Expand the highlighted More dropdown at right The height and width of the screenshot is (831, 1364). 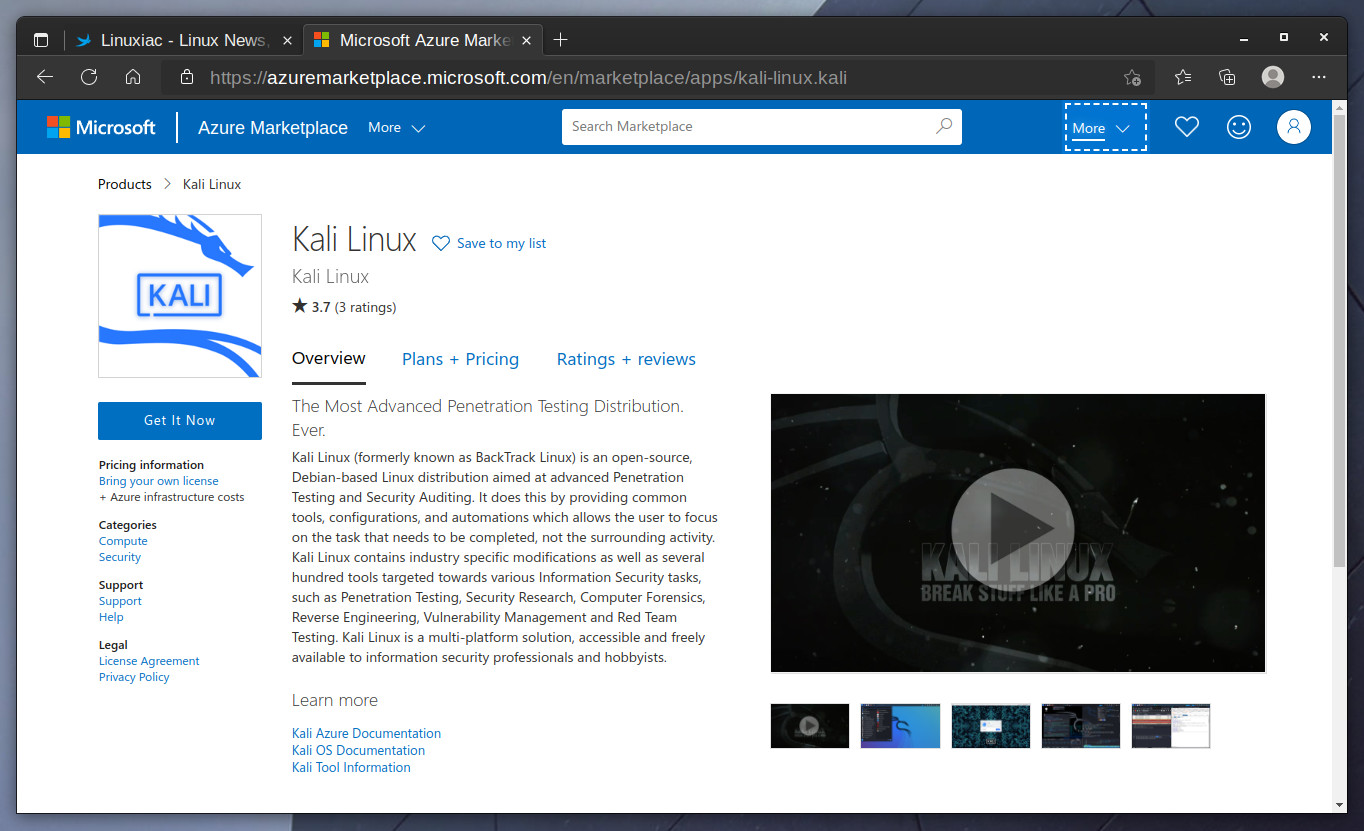point(1105,127)
